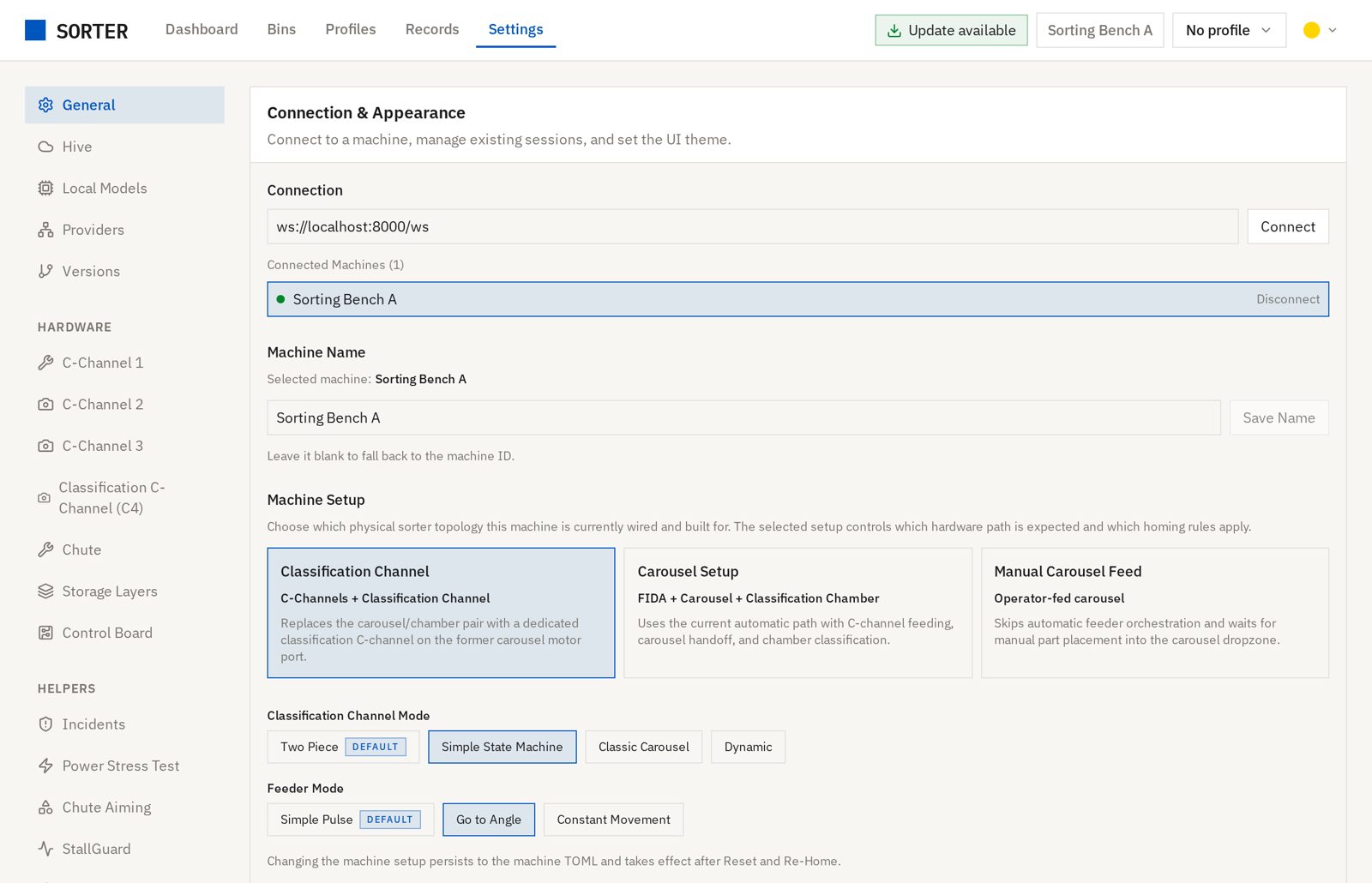Viewport: 1372px width, 883px height.
Task: Click the DEFAULT badge next to Simple Pulse
Action: click(390, 820)
